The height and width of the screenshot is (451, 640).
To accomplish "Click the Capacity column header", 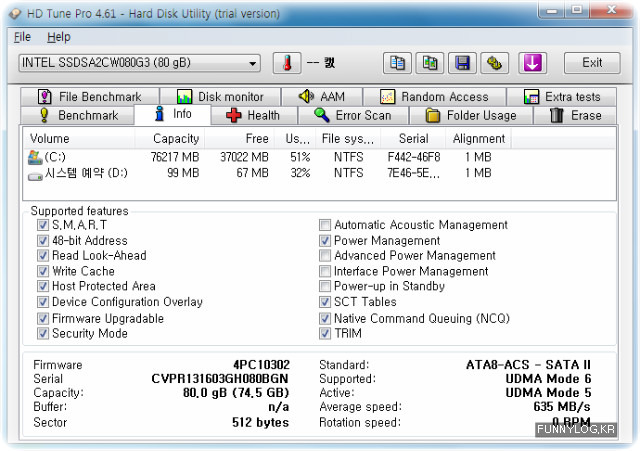I will pos(170,139).
